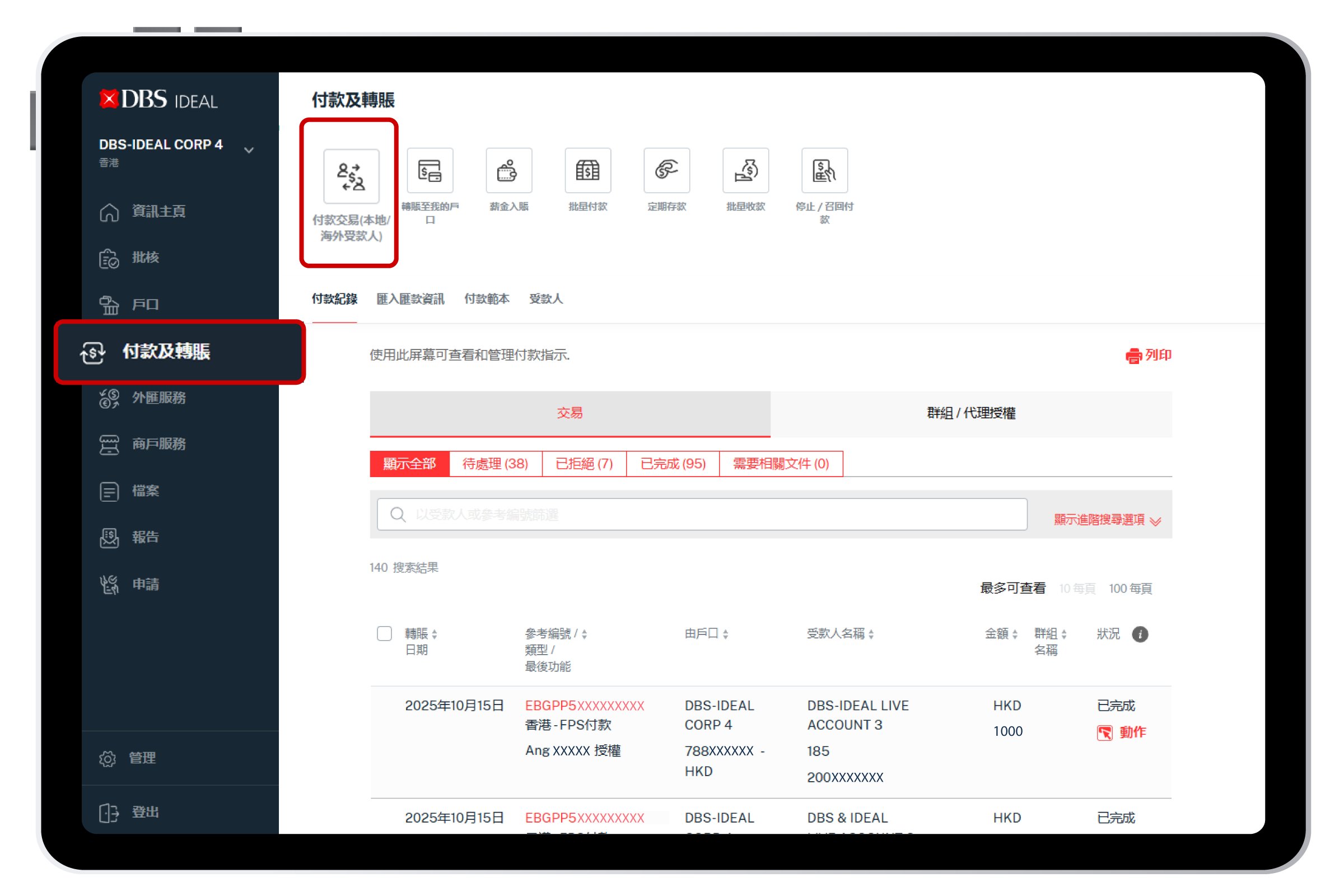This screenshot has height=896, width=1344.
Task: Expand DBS-IDEAL CORP 4 company dropdown
Action: 249,150
